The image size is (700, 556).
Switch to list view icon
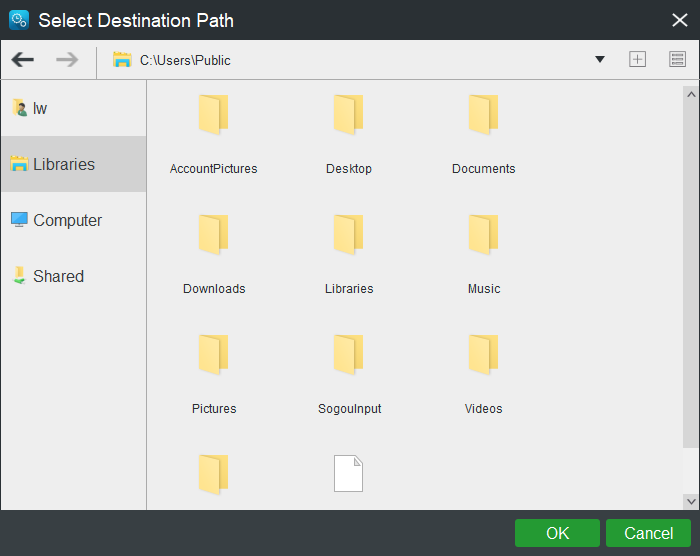677,60
